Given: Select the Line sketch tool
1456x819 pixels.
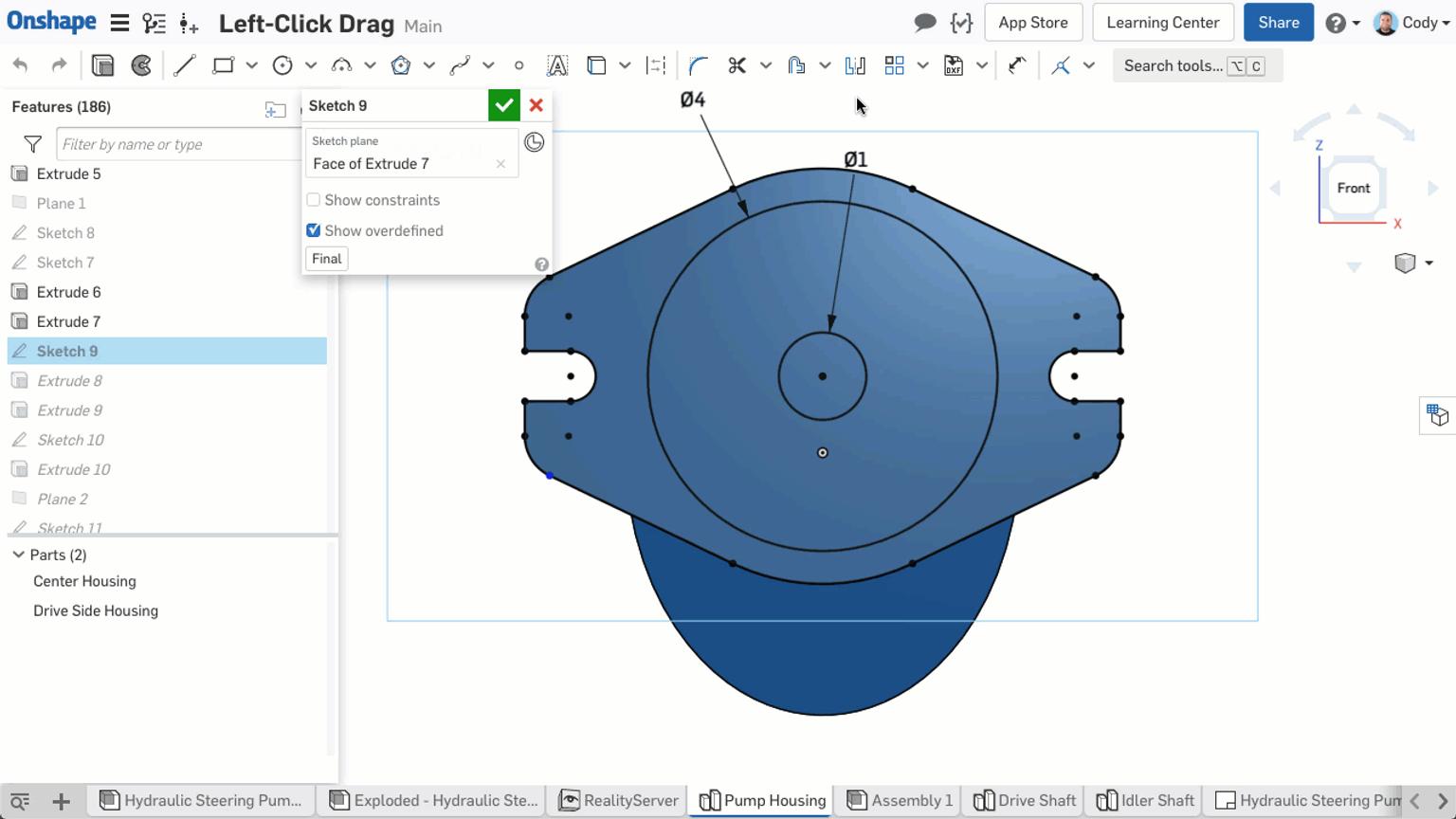Looking at the screenshot, I should click(185, 64).
